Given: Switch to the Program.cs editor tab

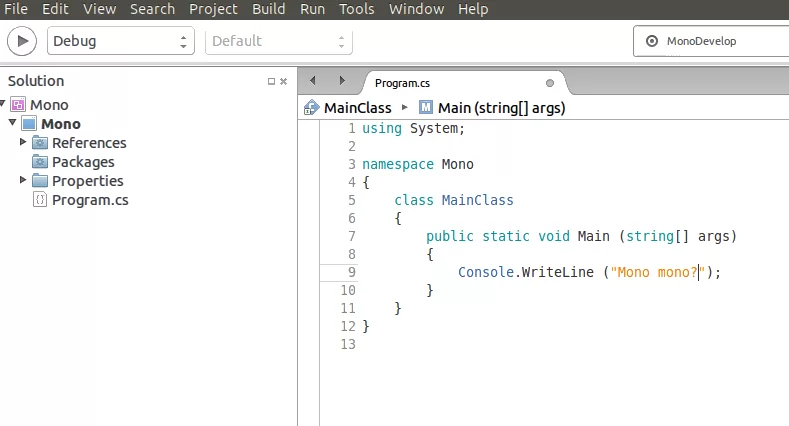Looking at the screenshot, I should point(402,83).
